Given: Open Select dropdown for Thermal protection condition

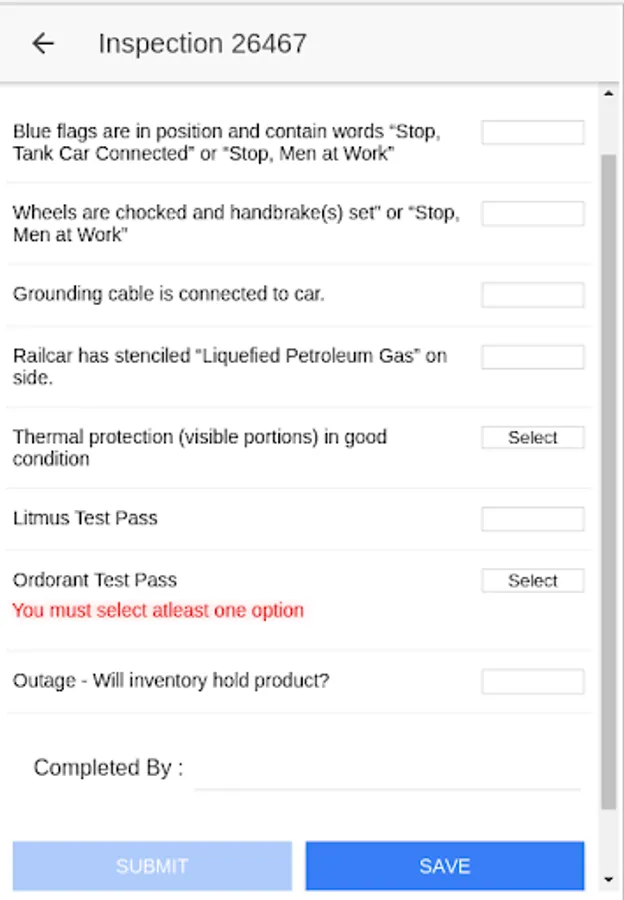Looking at the screenshot, I should tap(532, 438).
